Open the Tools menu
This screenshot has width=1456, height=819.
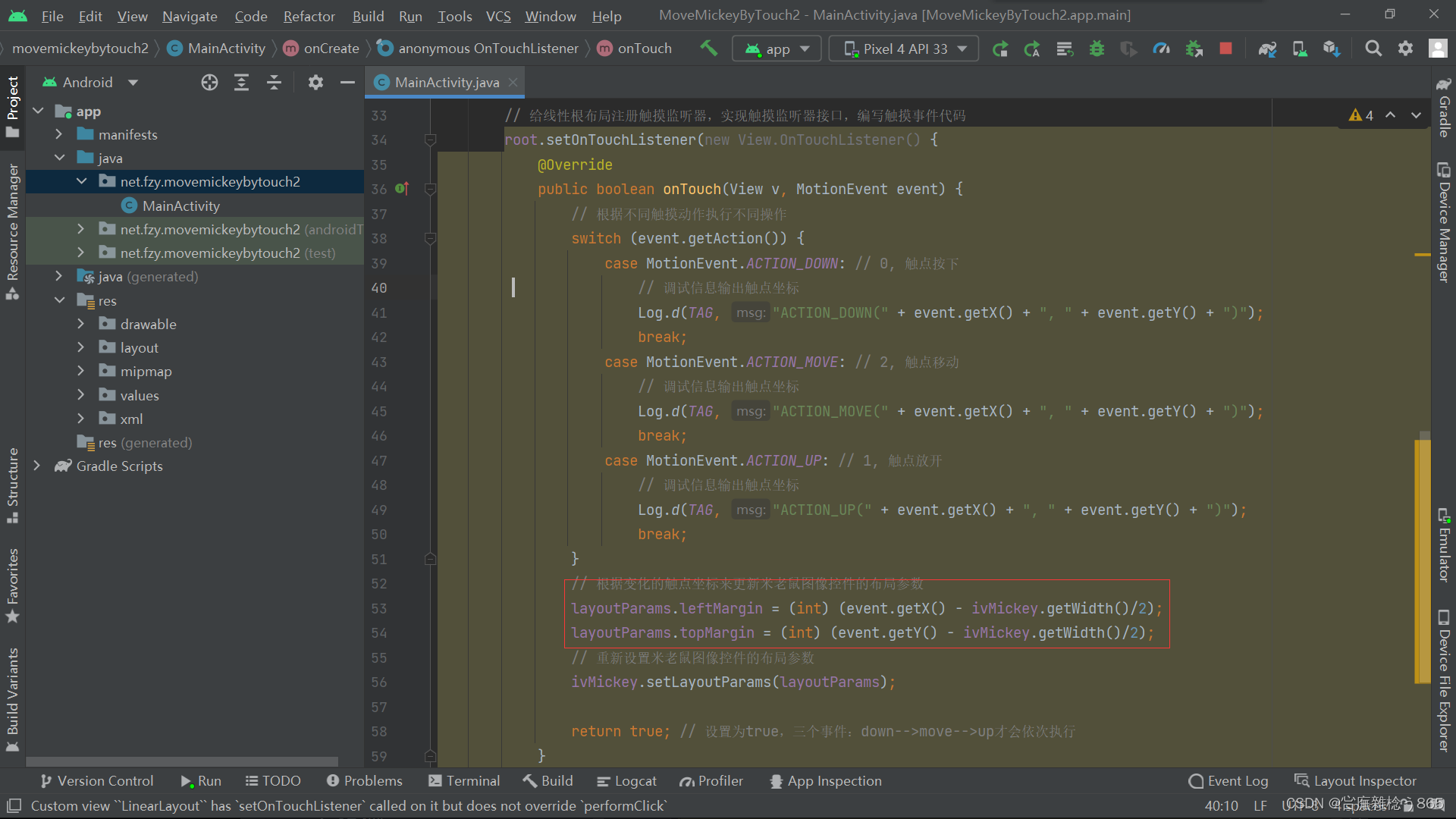(455, 16)
